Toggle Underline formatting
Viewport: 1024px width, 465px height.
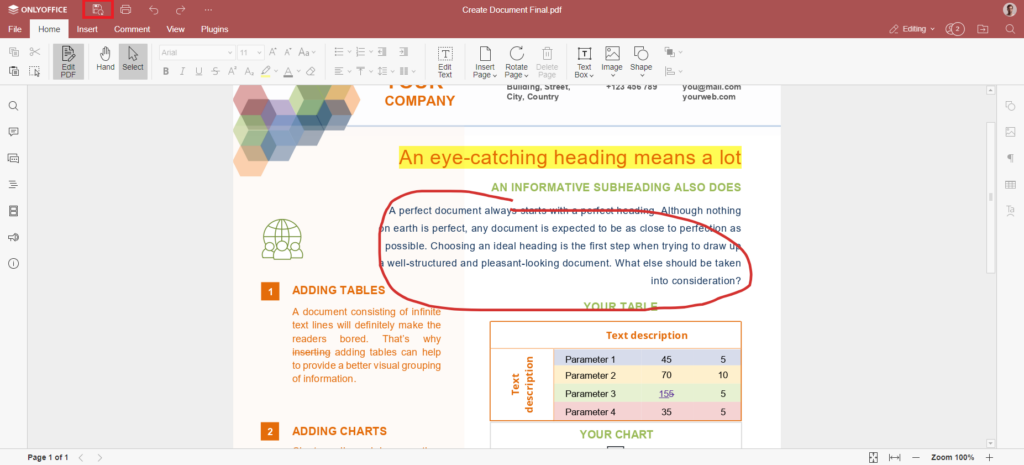pyautogui.click(x=199, y=71)
